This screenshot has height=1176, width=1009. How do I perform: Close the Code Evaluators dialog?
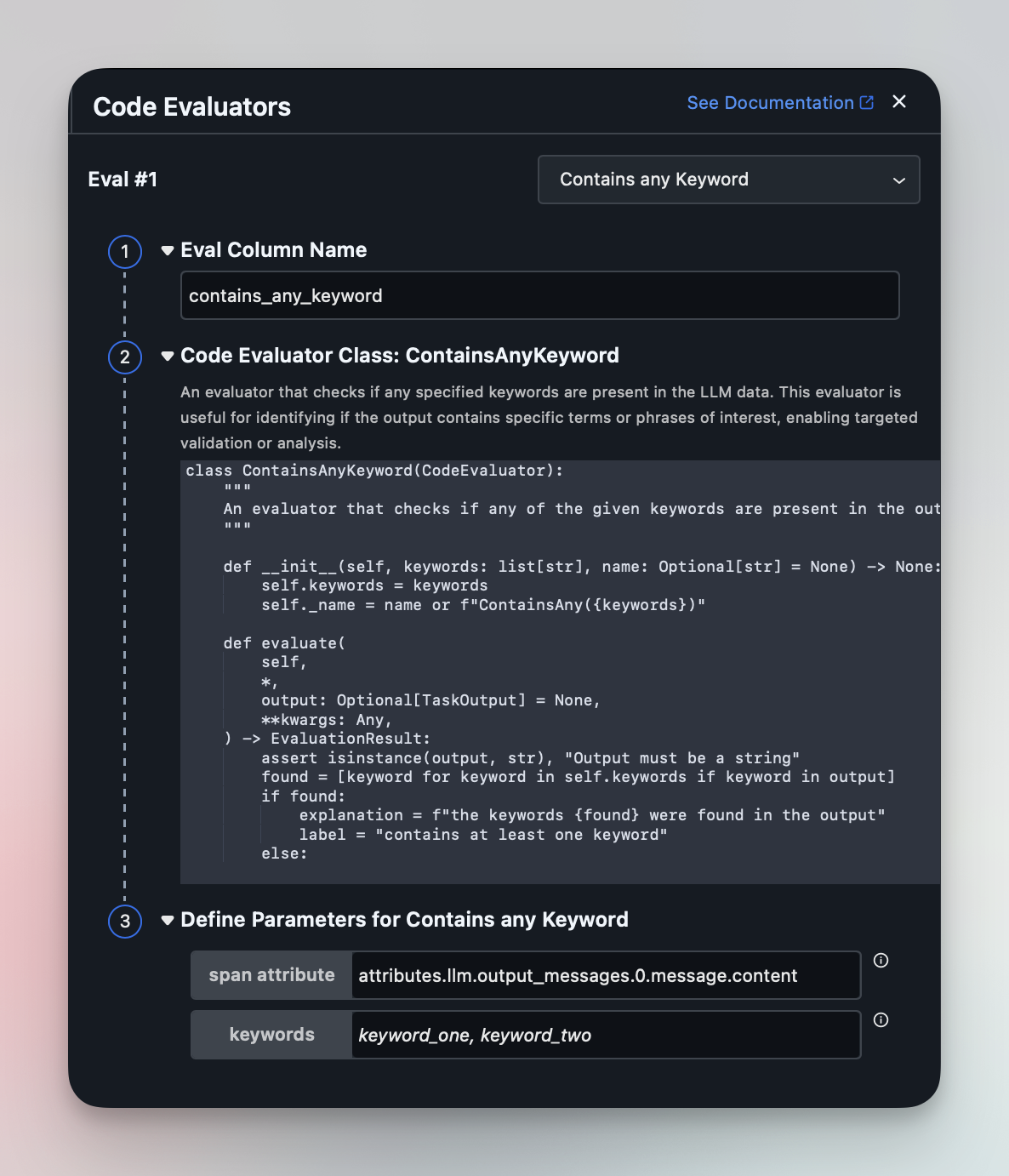(x=899, y=102)
